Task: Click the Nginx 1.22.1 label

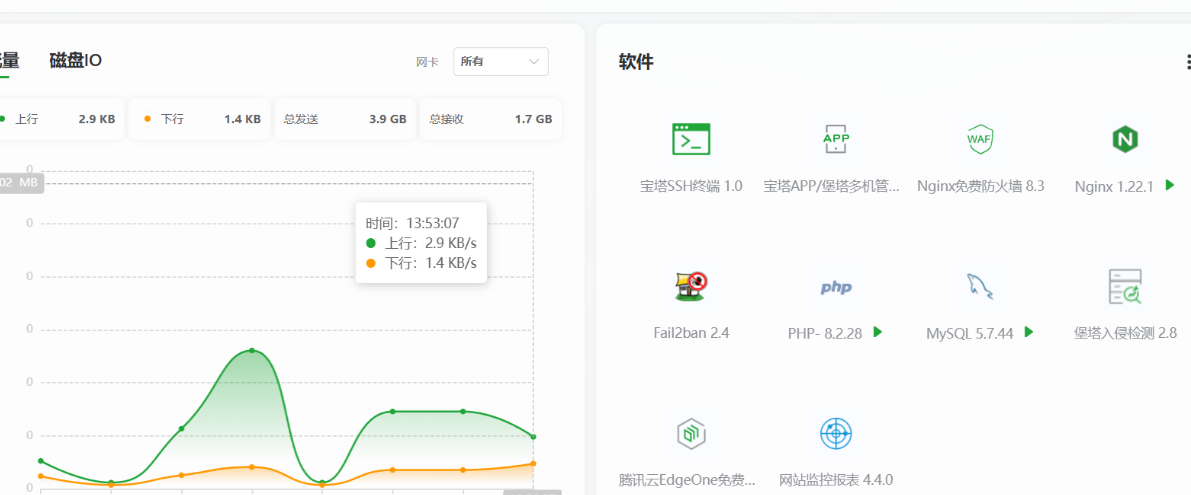Action: pyautogui.click(x=1114, y=186)
